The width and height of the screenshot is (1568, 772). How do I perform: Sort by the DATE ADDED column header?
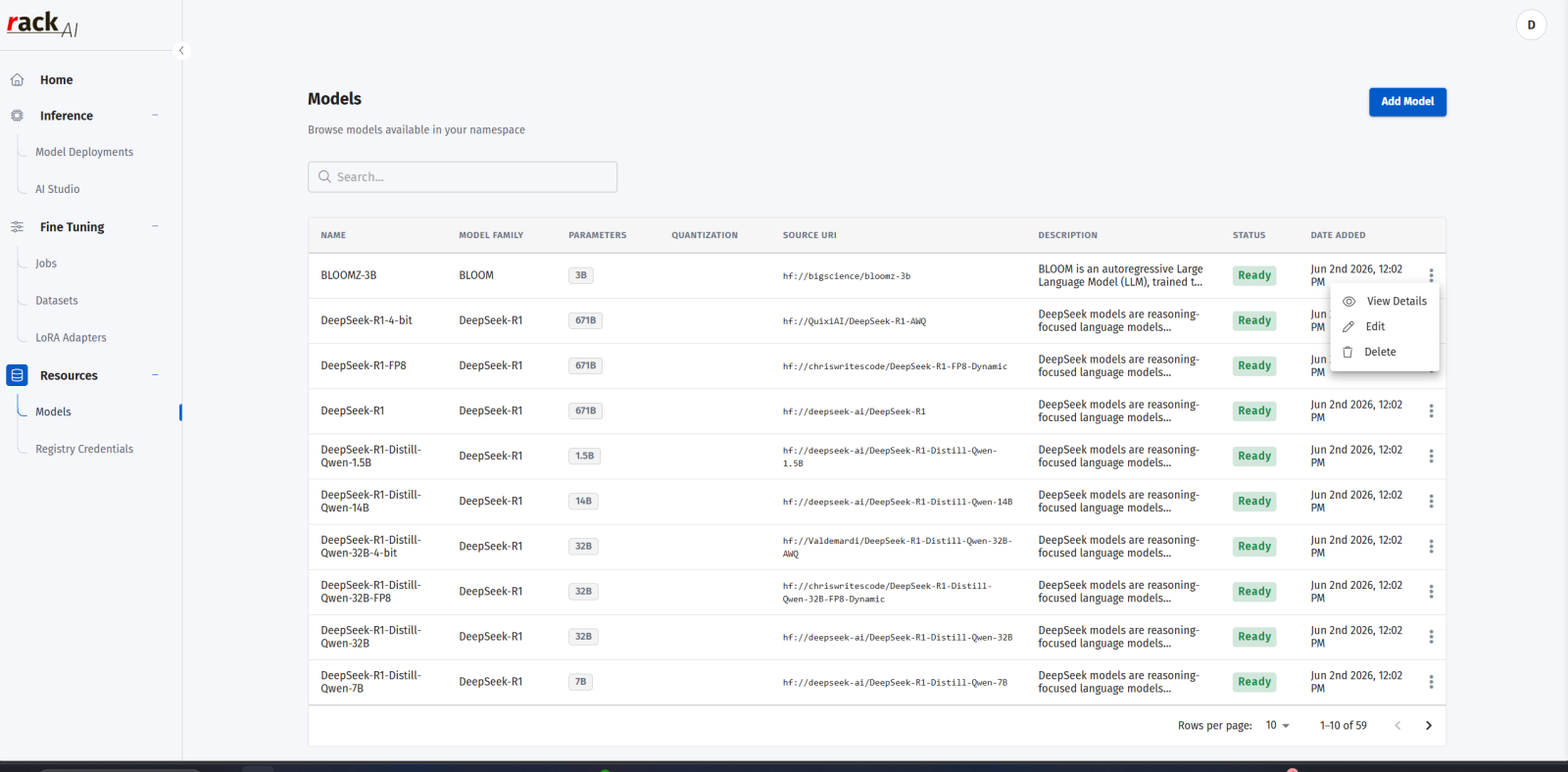[1338, 236]
